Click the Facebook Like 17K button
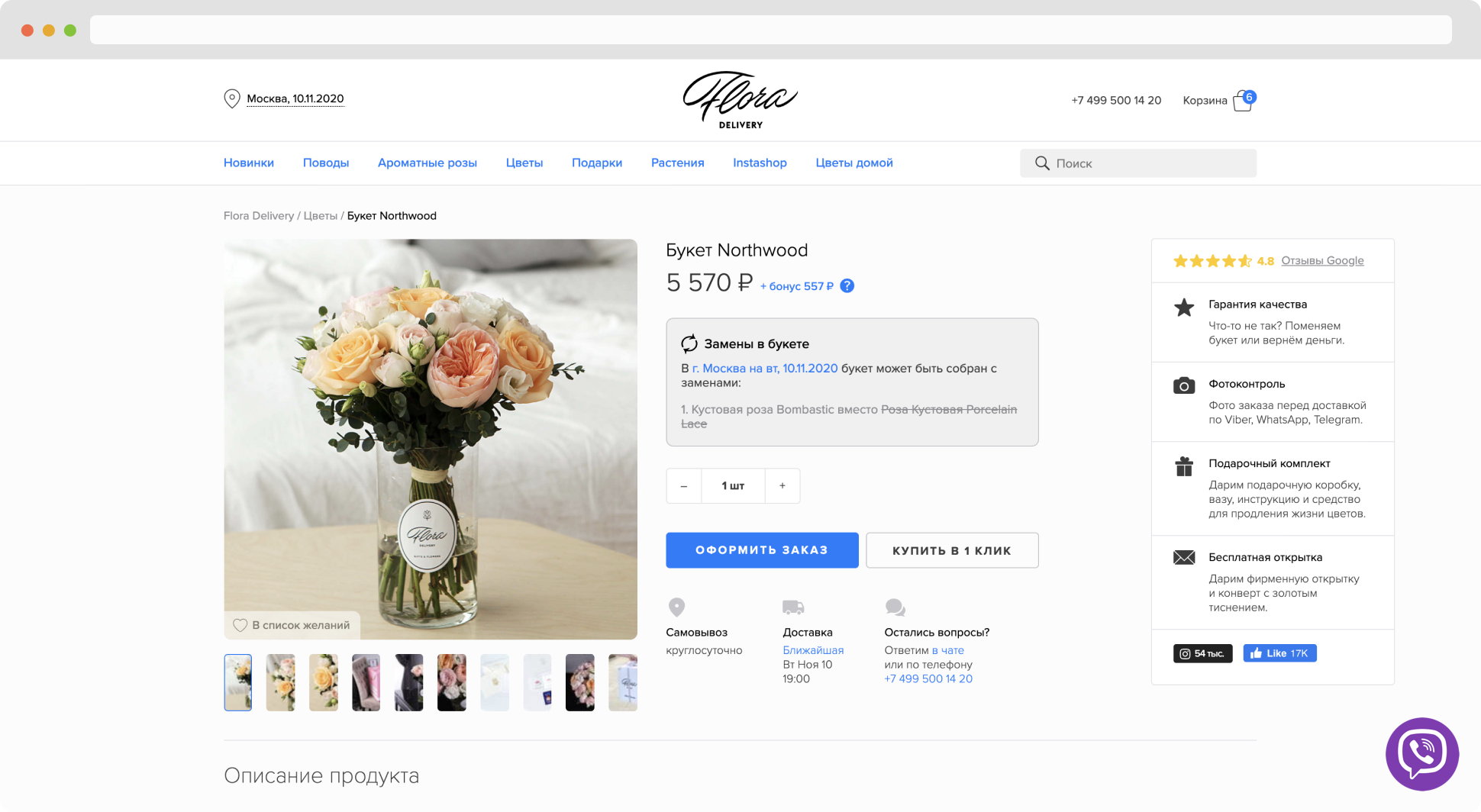Screen dimensions: 1481x812 (x=1279, y=653)
